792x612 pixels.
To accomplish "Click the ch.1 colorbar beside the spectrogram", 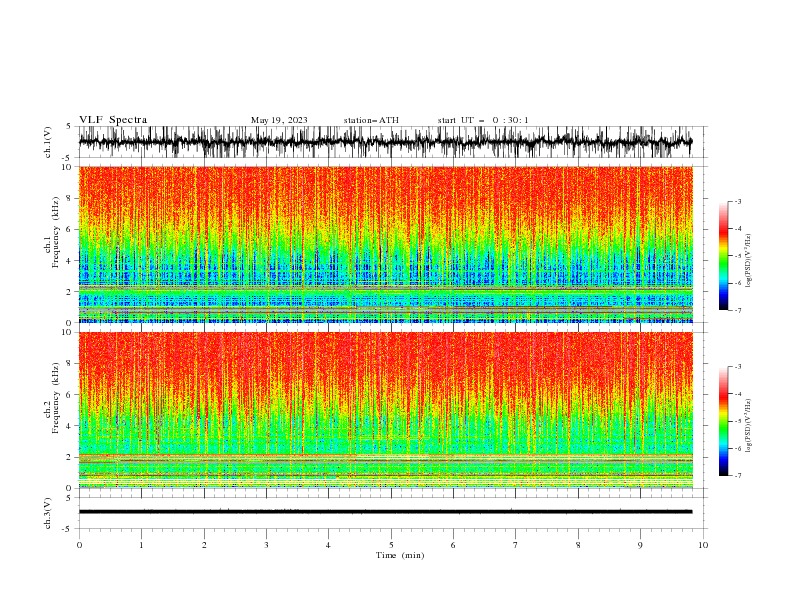I will [x=723, y=256].
